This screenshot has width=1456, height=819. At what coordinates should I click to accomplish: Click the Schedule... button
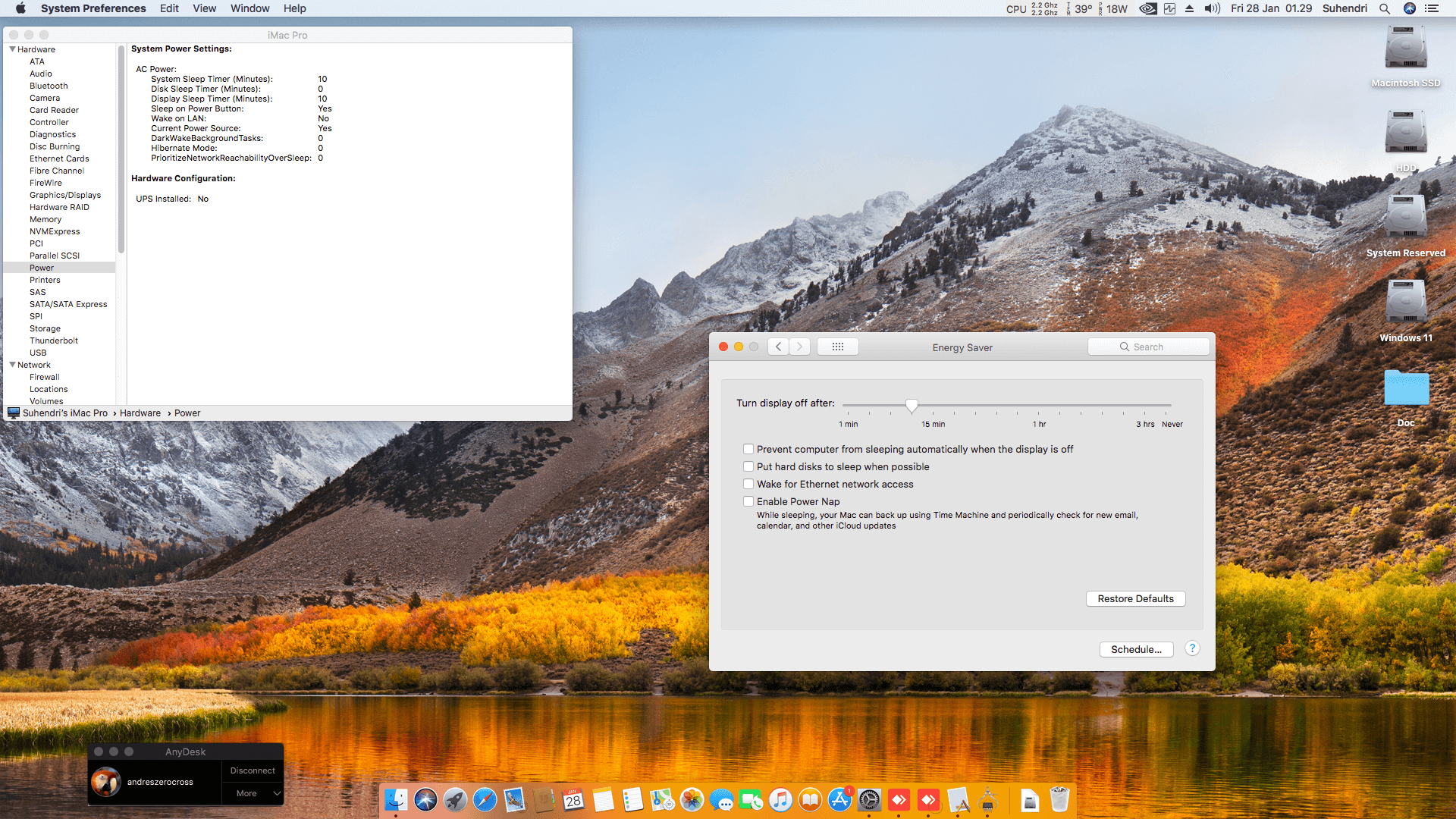click(x=1136, y=649)
